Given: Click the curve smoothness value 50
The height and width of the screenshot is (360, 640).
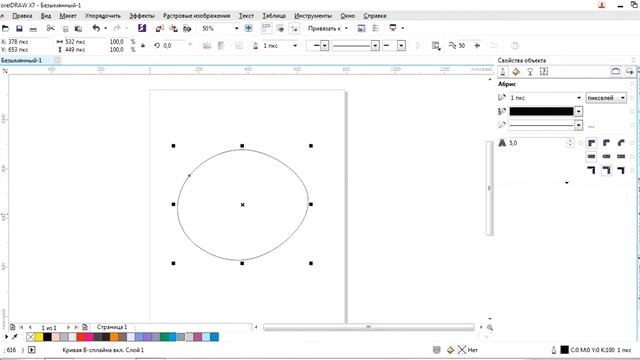Looking at the screenshot, I should (462, 46).
